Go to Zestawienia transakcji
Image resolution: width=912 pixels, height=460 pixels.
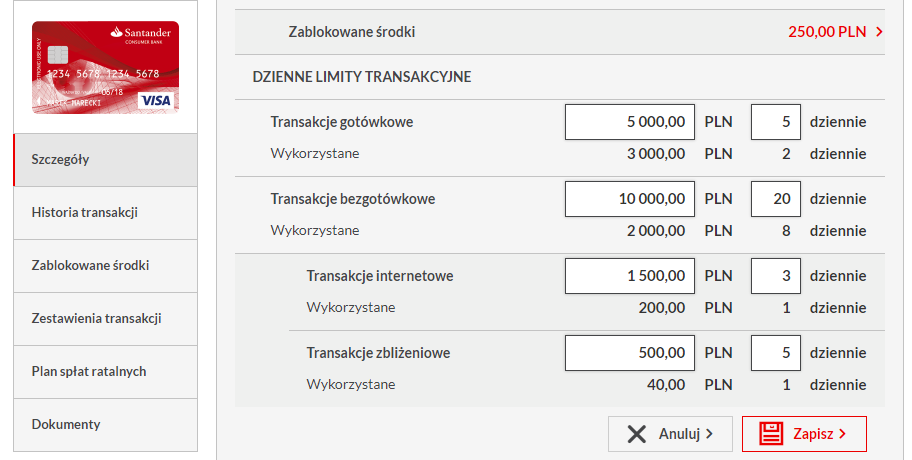point(105,319)
